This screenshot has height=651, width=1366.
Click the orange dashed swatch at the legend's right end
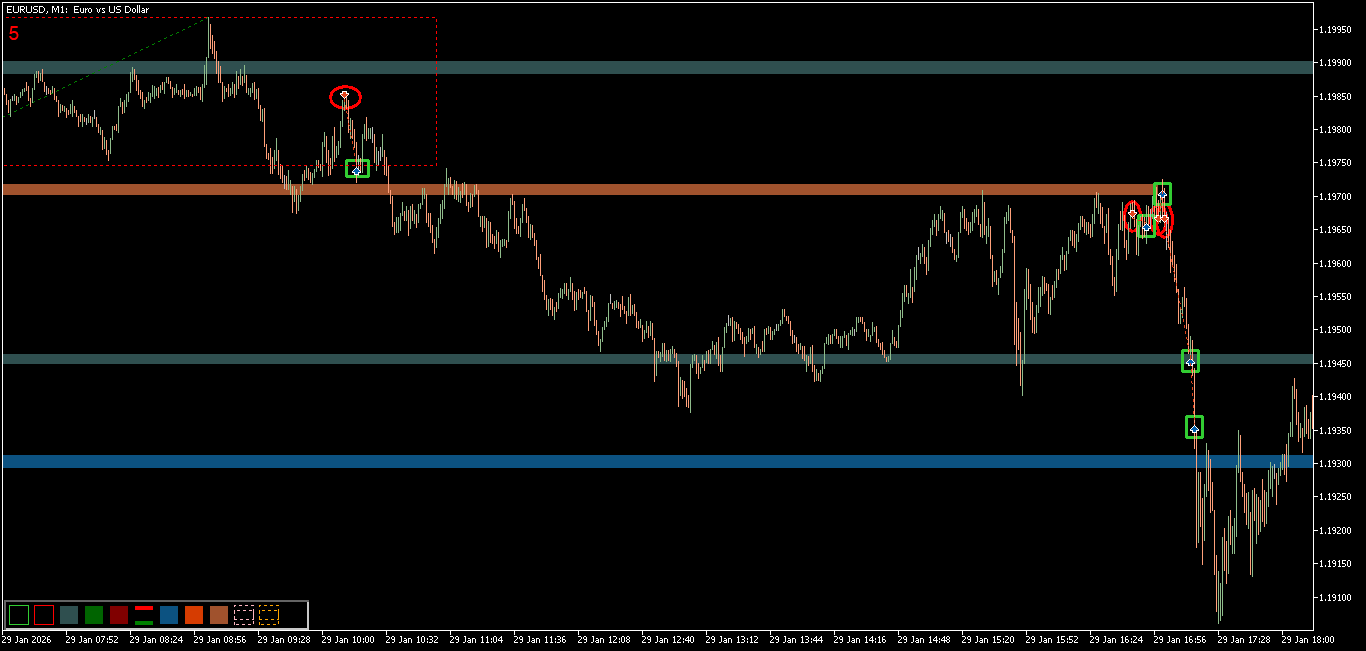(x=269, y=616)
